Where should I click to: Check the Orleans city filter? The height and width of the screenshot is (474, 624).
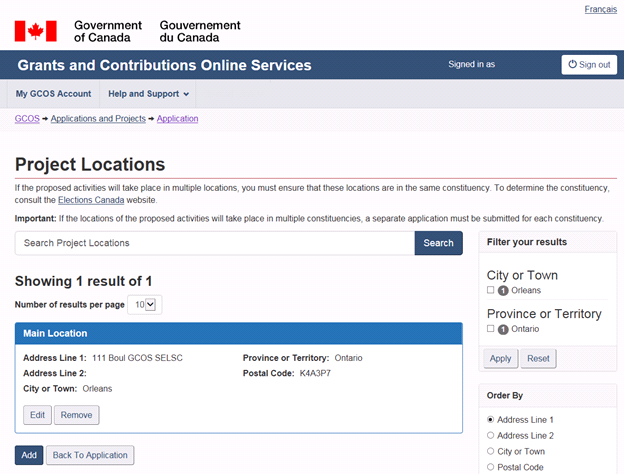pyautogui.click(x=490, y=290)
